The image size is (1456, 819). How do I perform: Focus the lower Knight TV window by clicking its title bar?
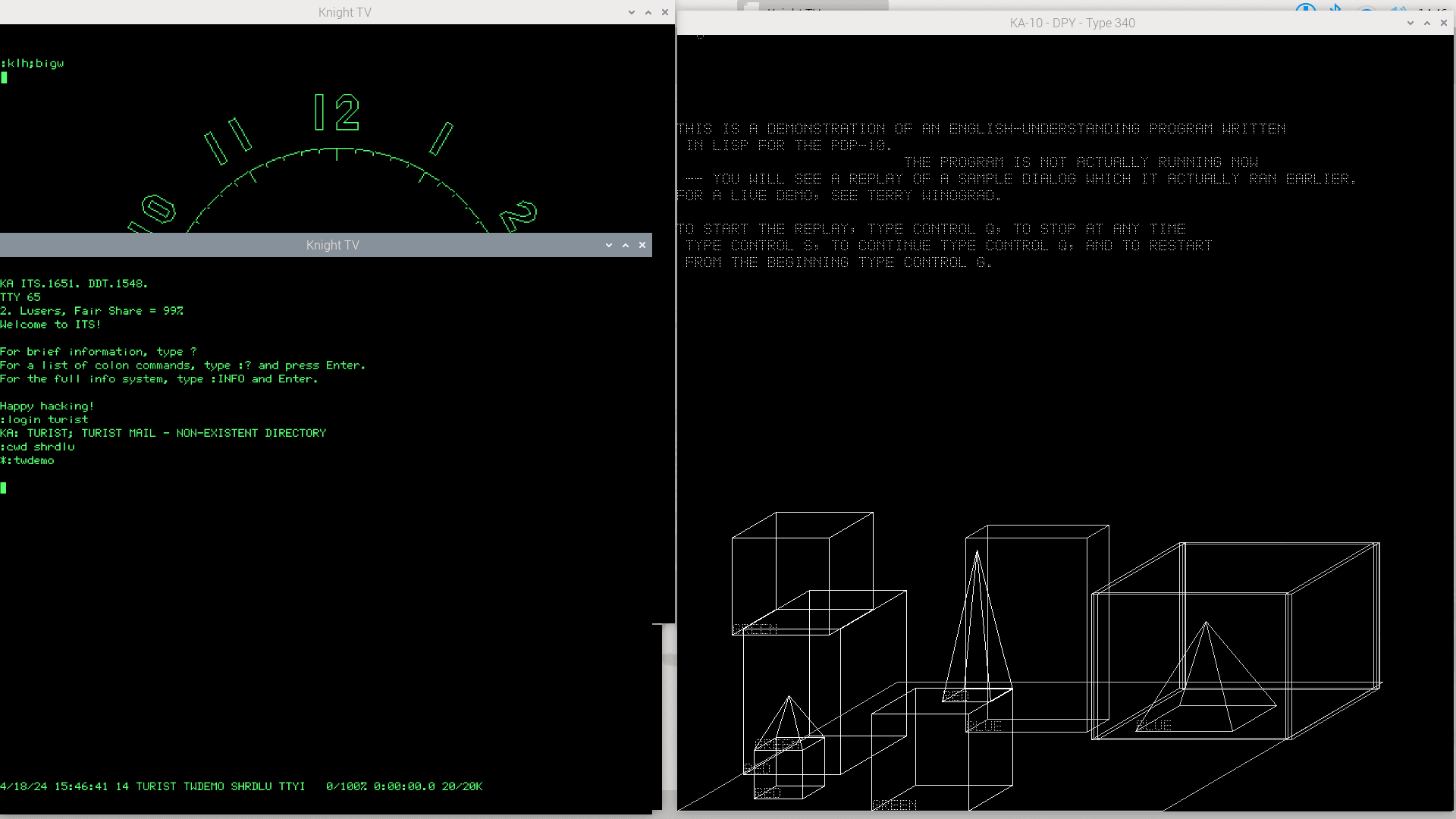click(x=333, y=245)
